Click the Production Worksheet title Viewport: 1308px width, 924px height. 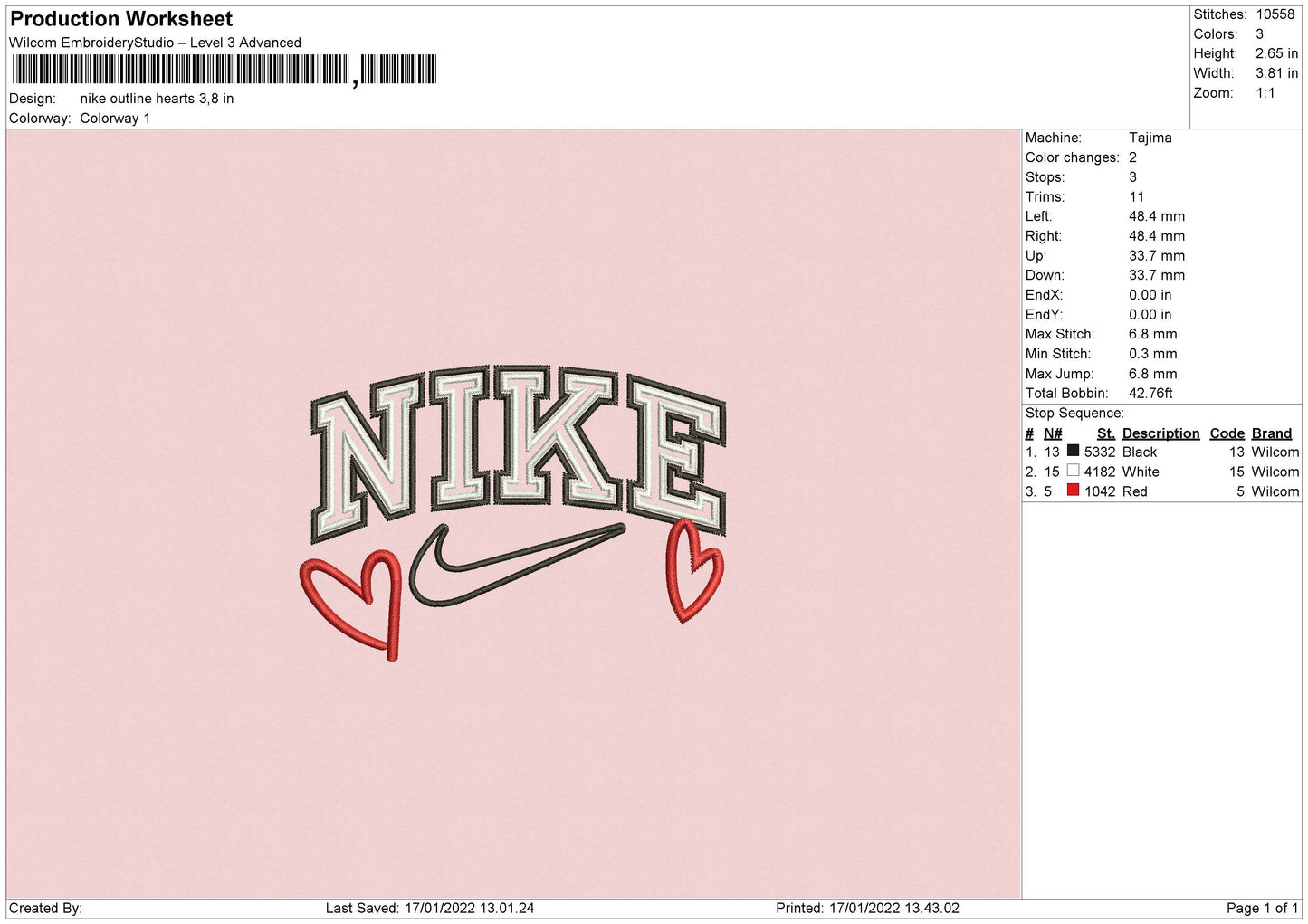coord(121,19)
